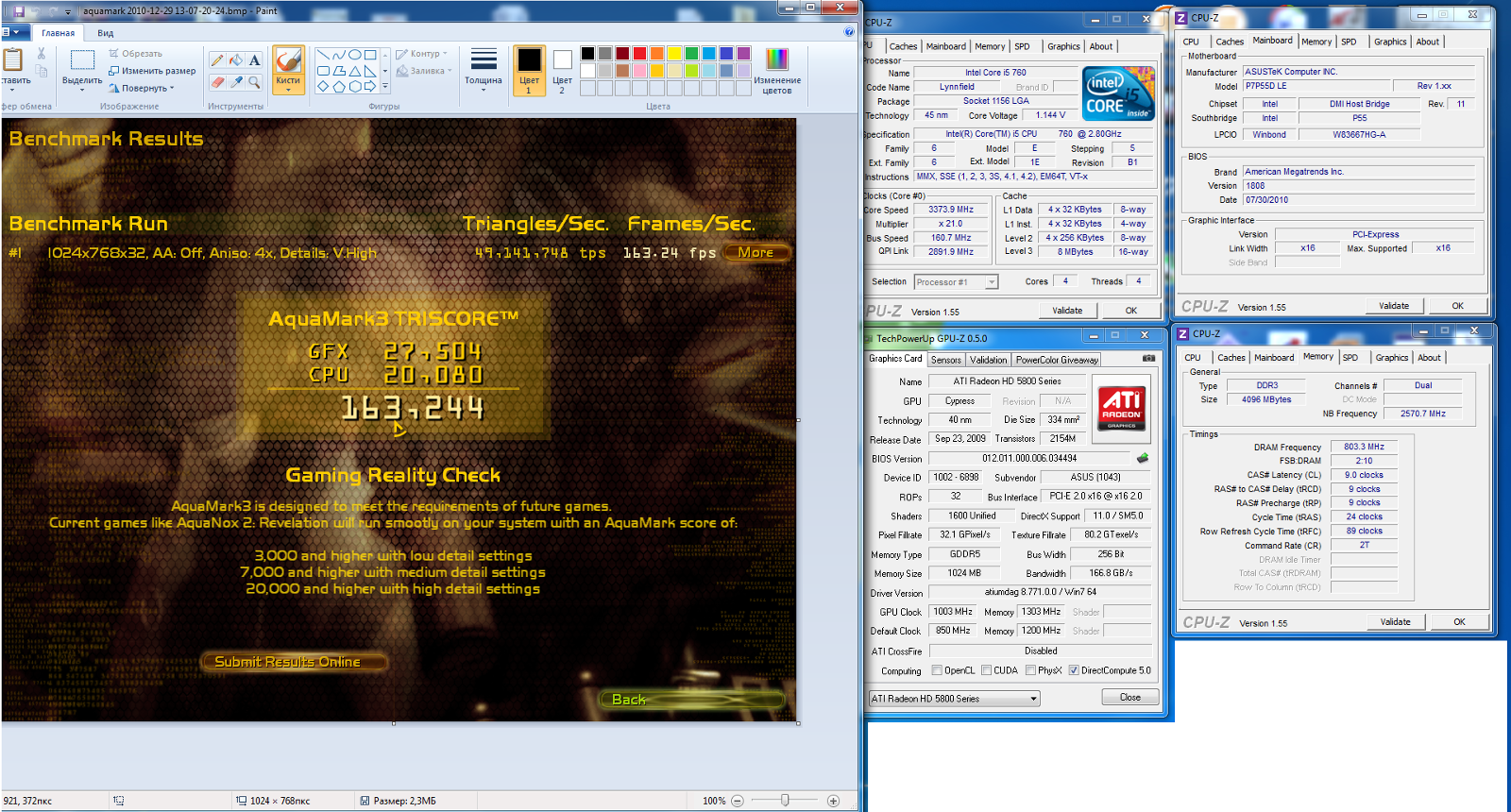Image resolution: width=1511 pixels, height=812 pixels.
Task: Open the Sensors tab in GPU-Z
Action: click(x=945, y=360)
